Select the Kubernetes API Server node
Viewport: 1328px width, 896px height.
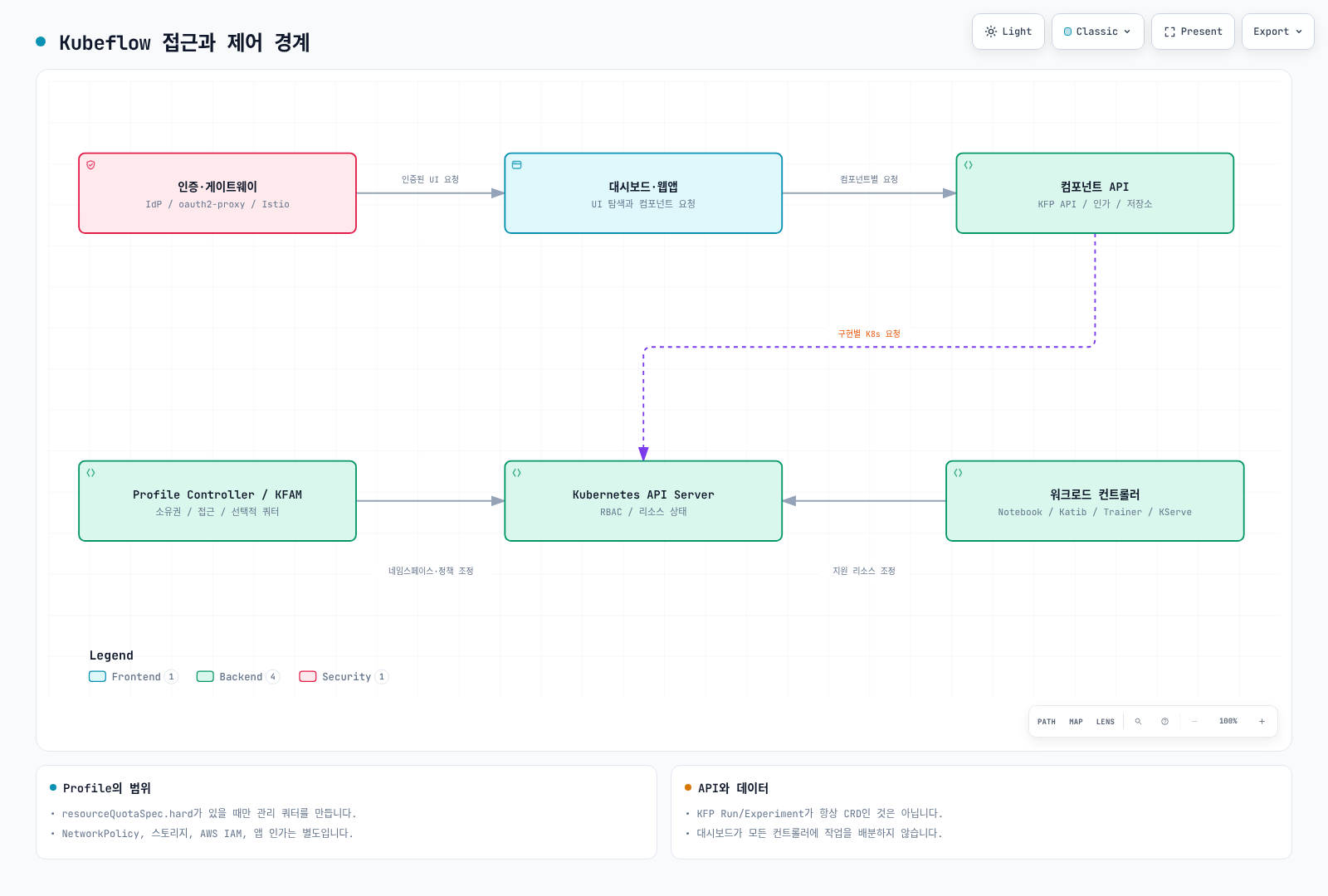pos(643,501)
